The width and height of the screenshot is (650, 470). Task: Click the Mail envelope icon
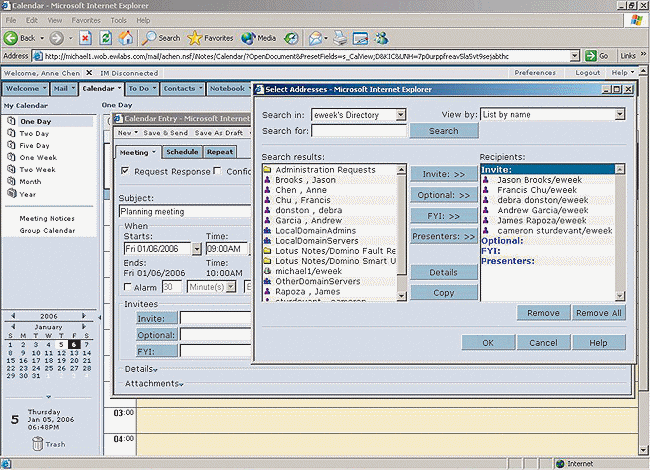(315, 38)
